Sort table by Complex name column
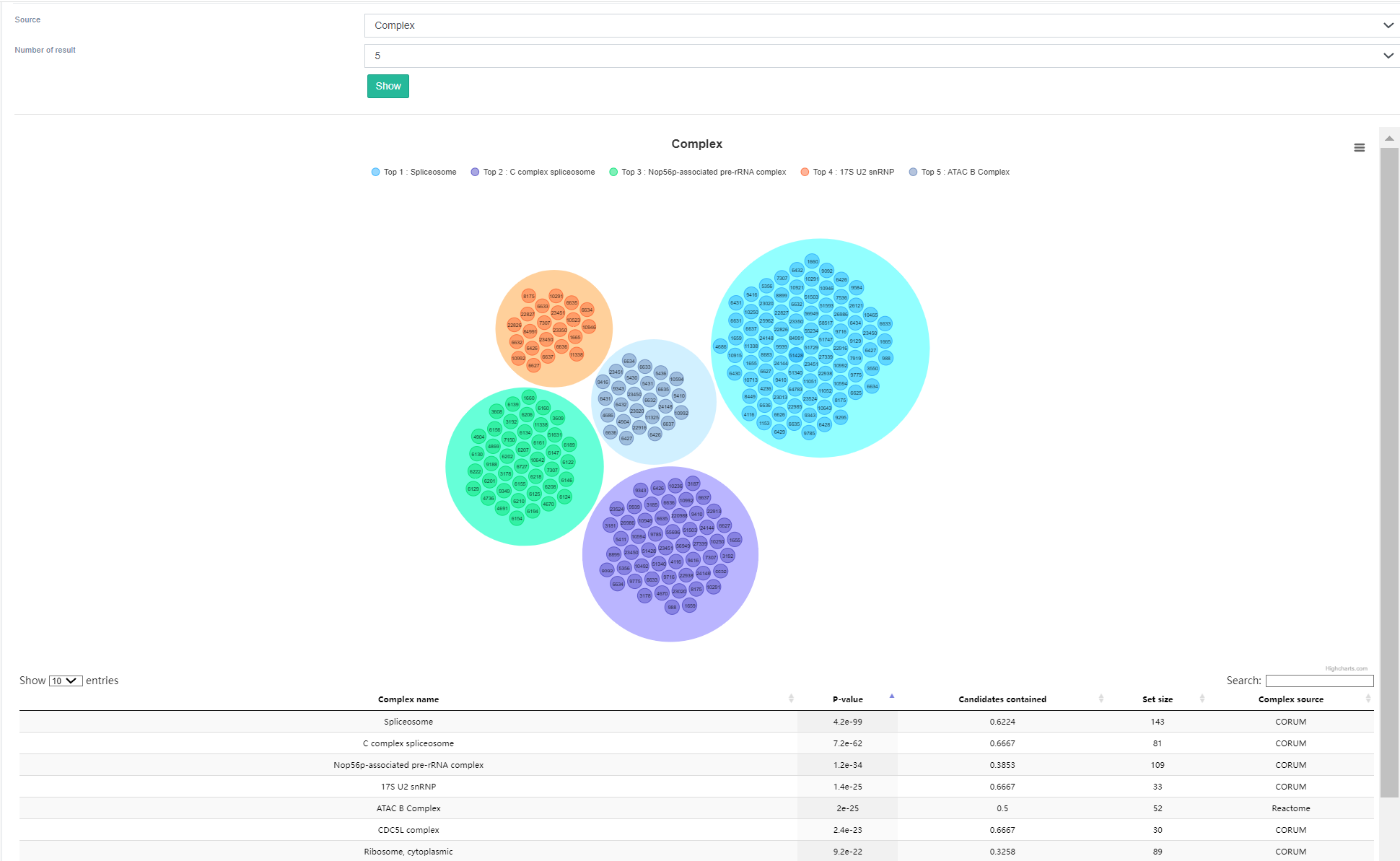 408,699
